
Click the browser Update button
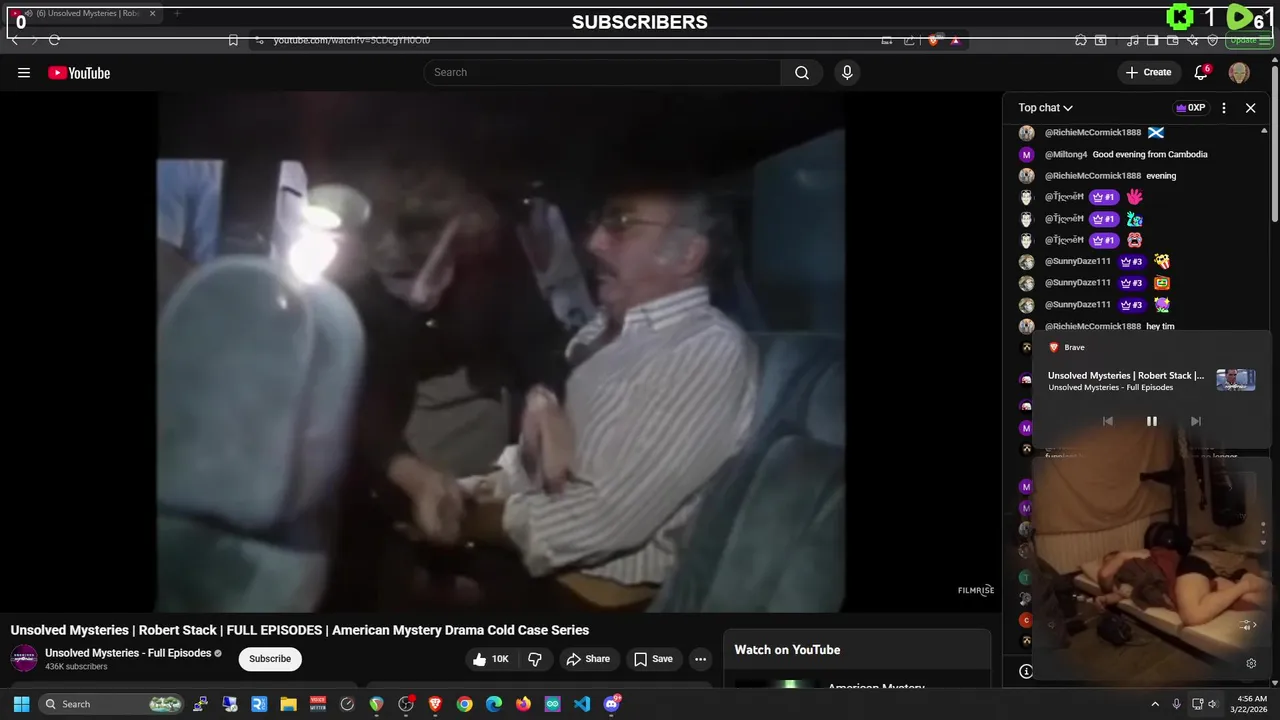tap(1250, 40)
